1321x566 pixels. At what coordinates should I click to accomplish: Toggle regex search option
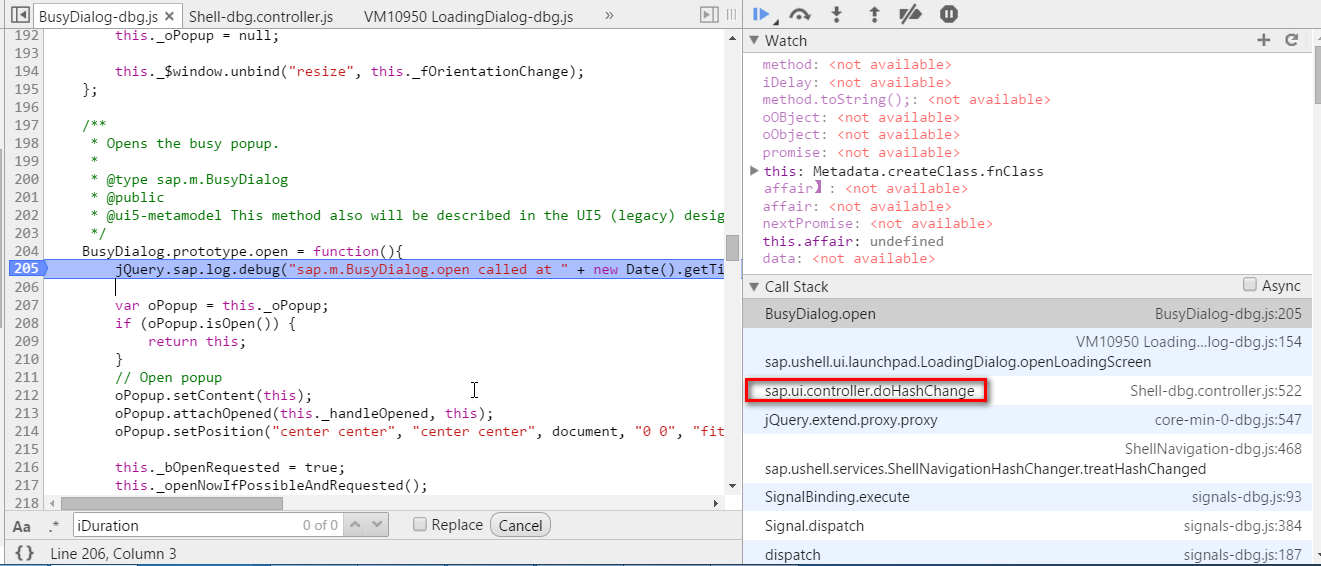54,526
